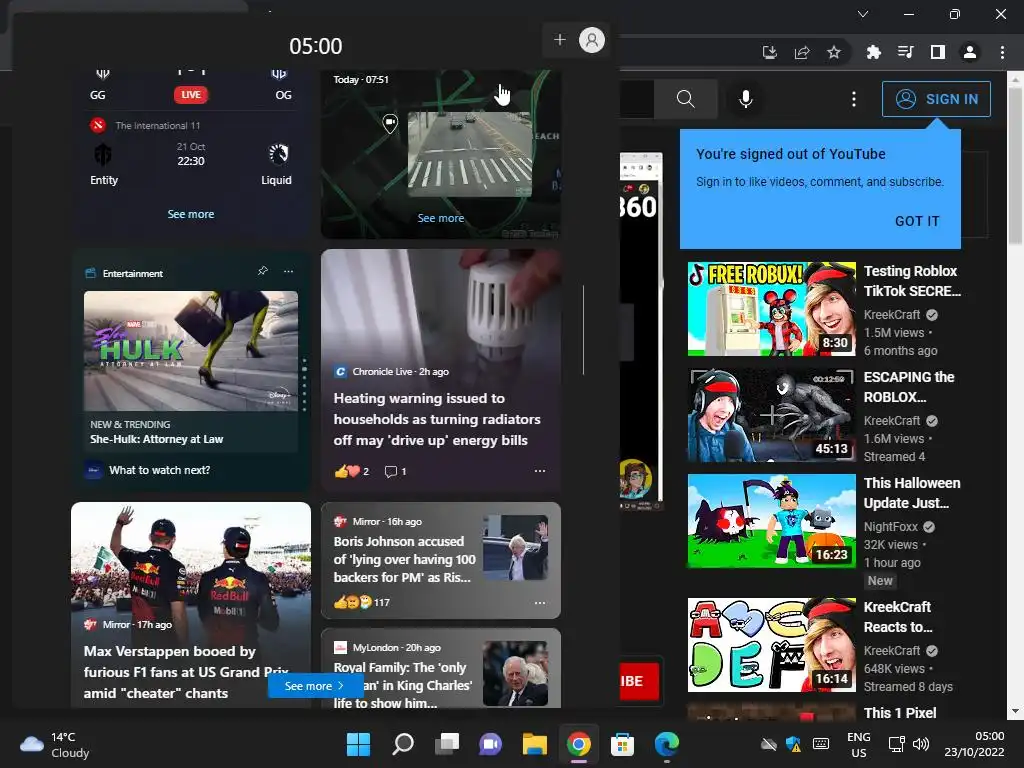Open weather widget showing 14°C Cloudy
This screenshot has width=1024, height=768.
pos(55,744)
